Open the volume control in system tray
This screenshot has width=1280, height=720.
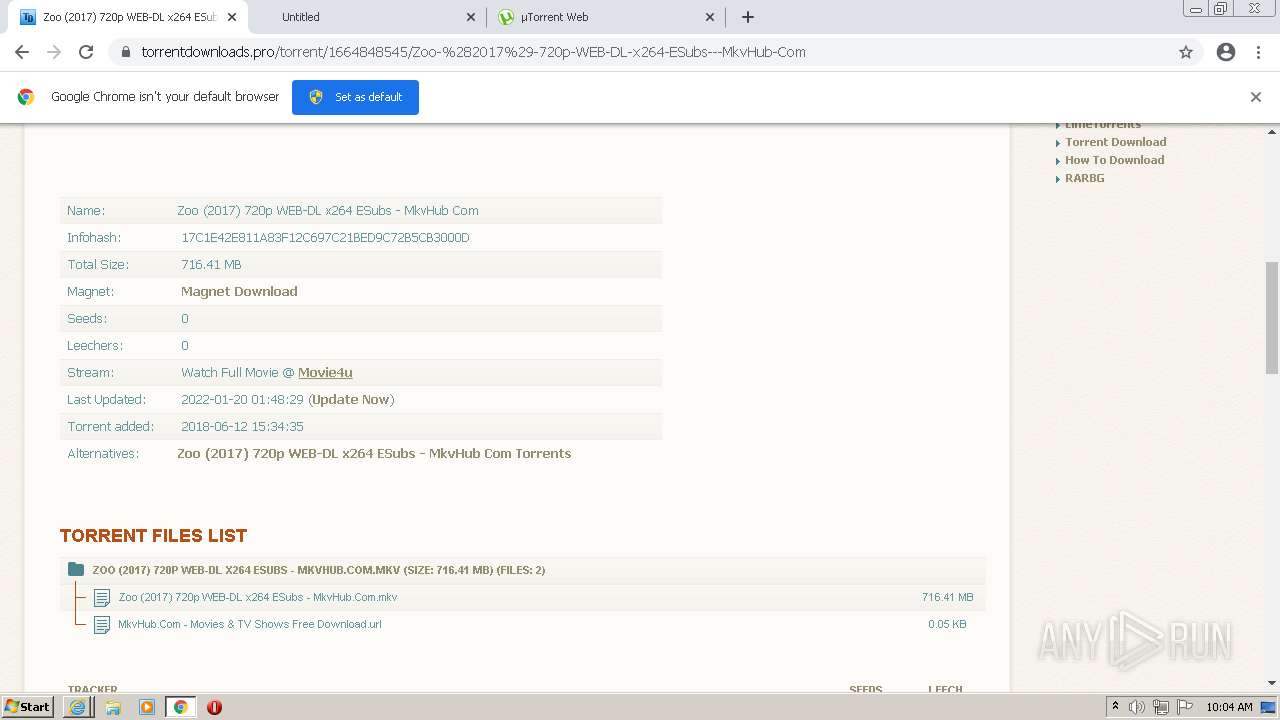point(1137,707)
